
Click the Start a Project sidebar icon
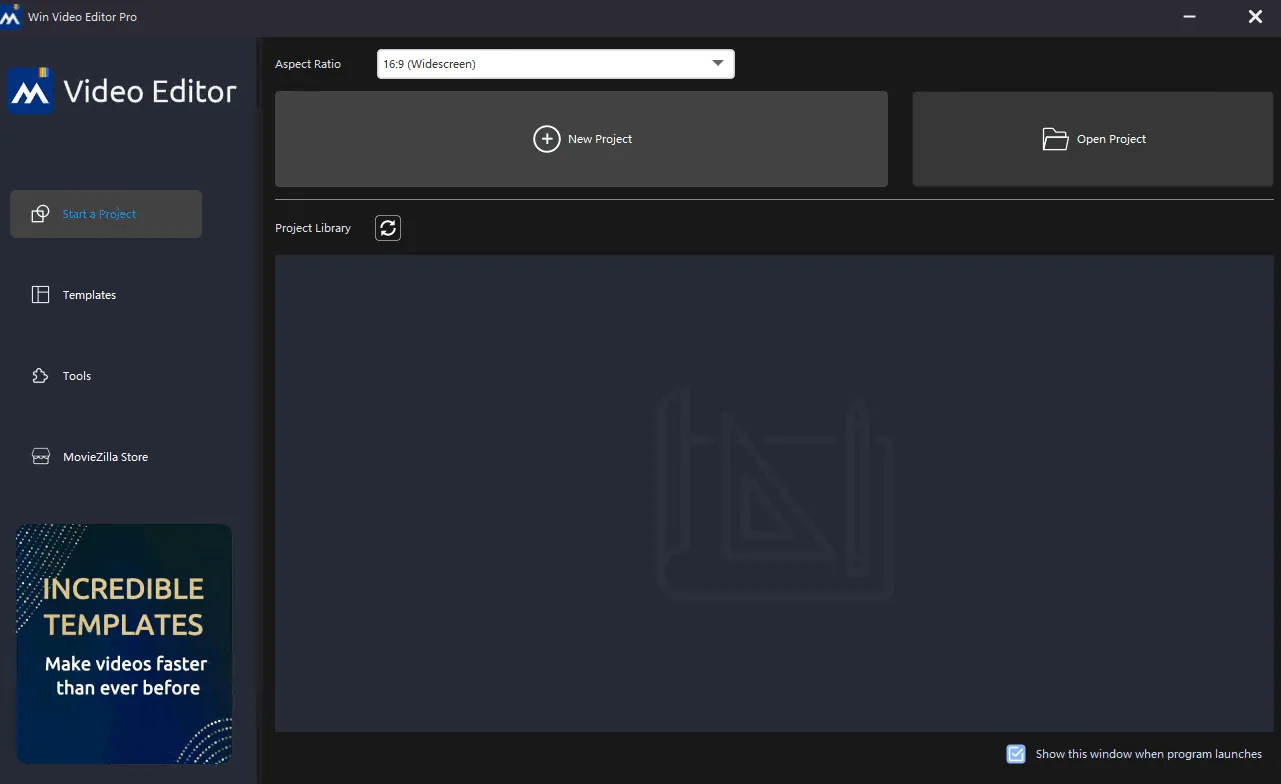click(41, 214)
